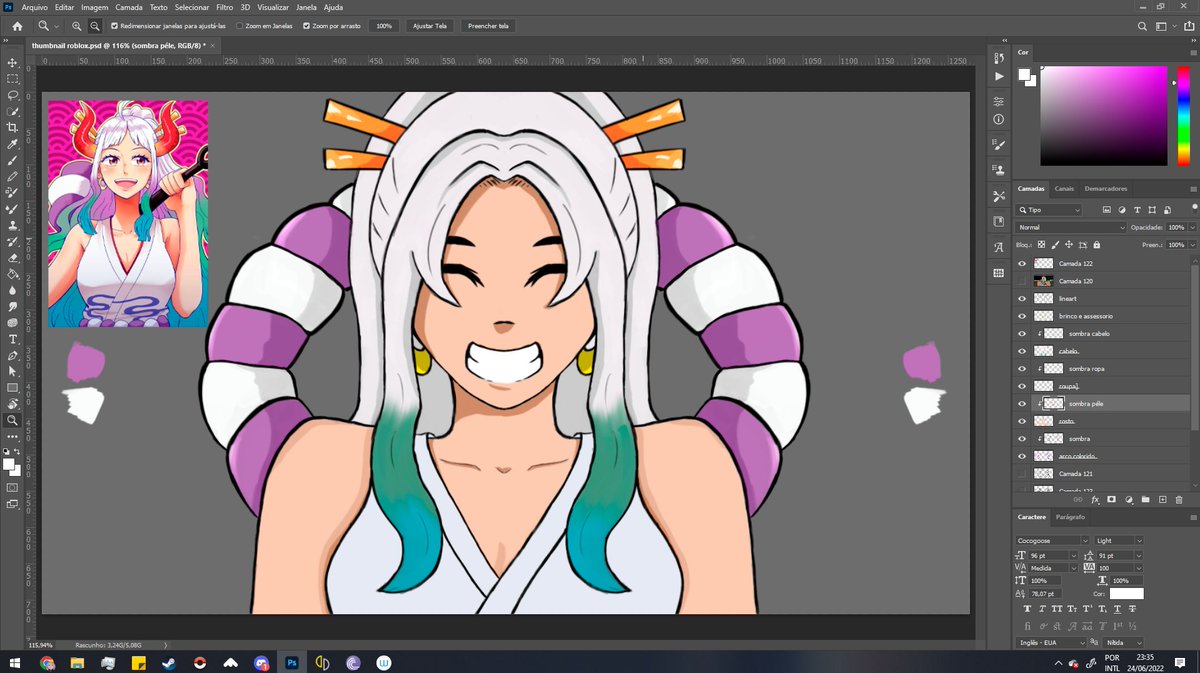Click the 100% zoom button
Viewport: 1200px width, 673px height.
coord(384,25)
